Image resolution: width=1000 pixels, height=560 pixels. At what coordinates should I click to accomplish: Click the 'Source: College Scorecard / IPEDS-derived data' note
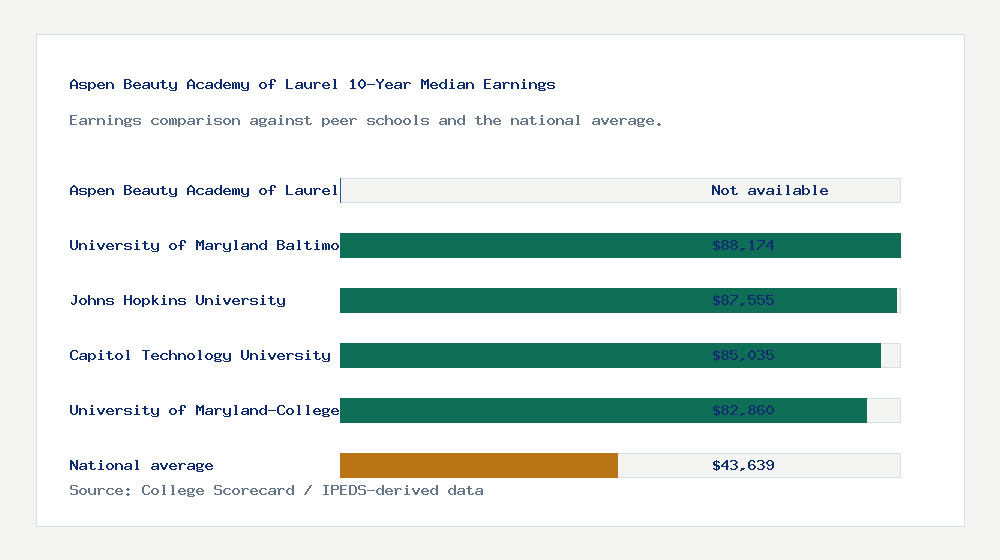pos(276,490)
